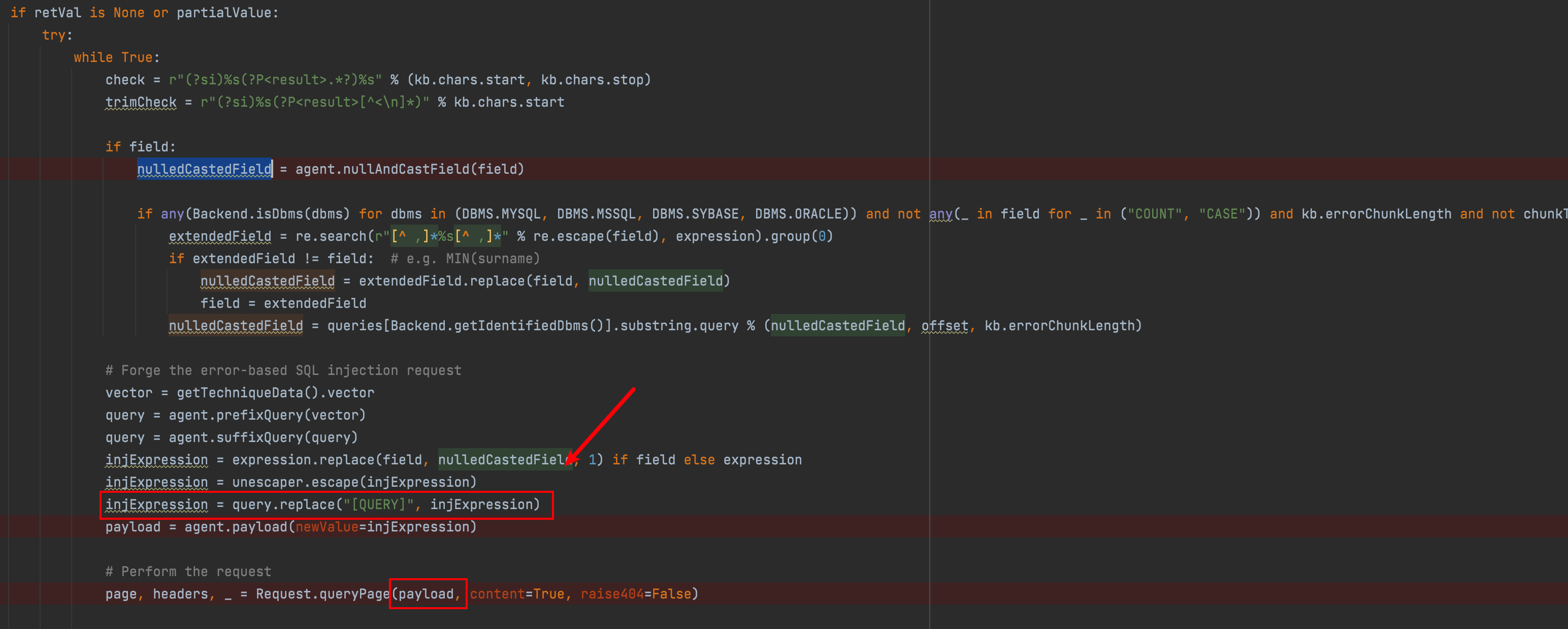
Task: Click the 'if field:' statement
Action: click(140, 147)
